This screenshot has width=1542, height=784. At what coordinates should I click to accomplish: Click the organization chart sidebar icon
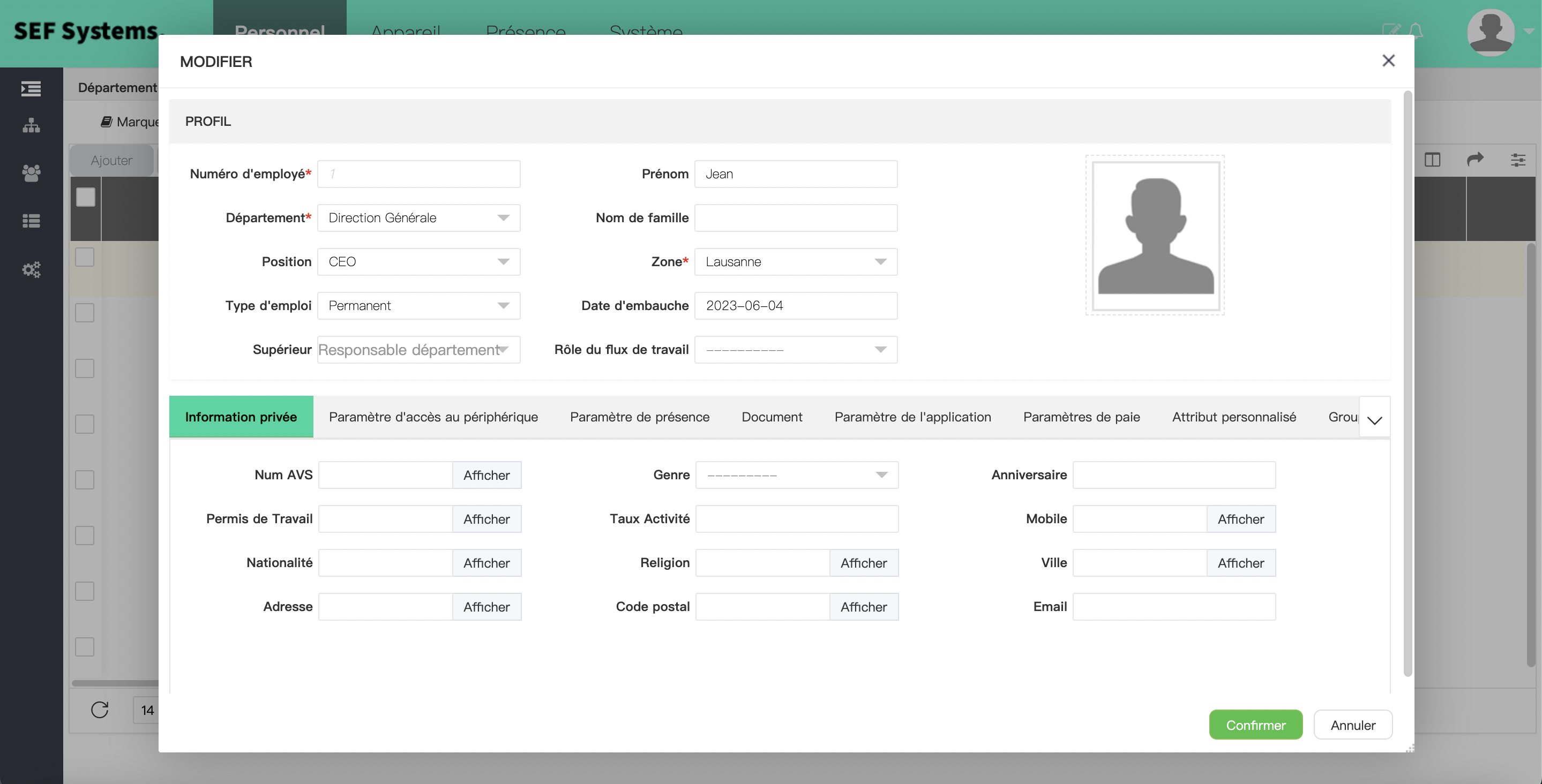click(x=31, y=125)
